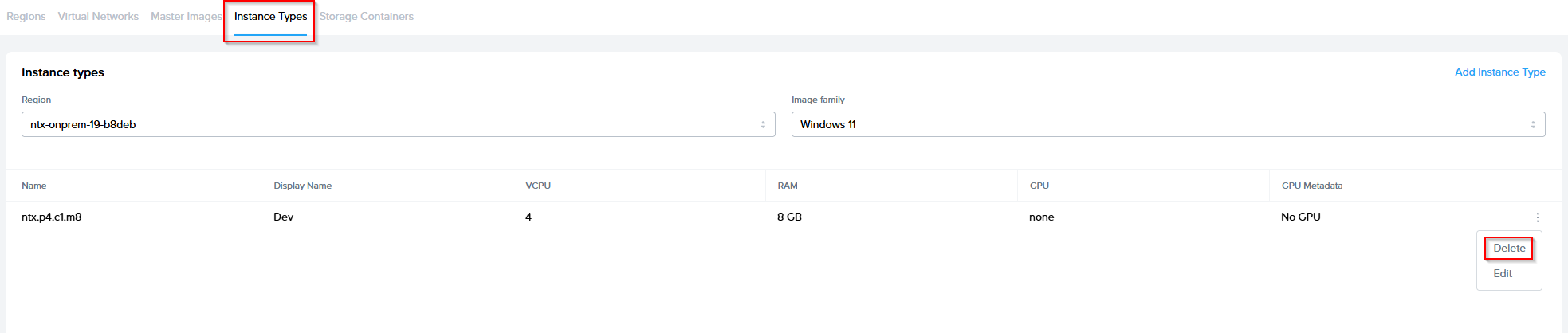Select the Instance Types tab
Viewport: 1568px width, 333px height.
(x=270, y=16)
